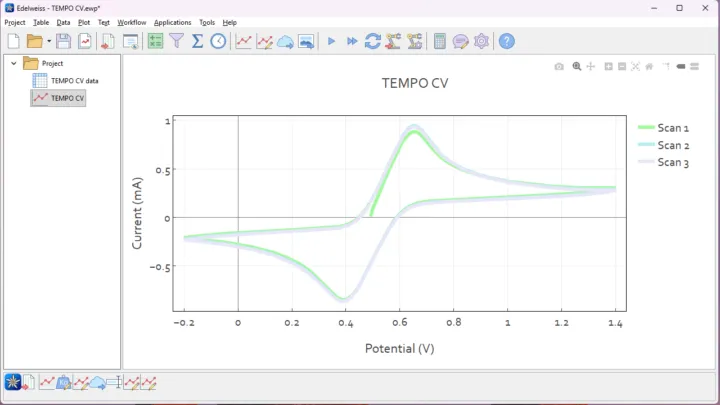Open the Workflow menu
Image resolution: width=720 pixels, height=405 pixels.
click(x=131, y=22)
